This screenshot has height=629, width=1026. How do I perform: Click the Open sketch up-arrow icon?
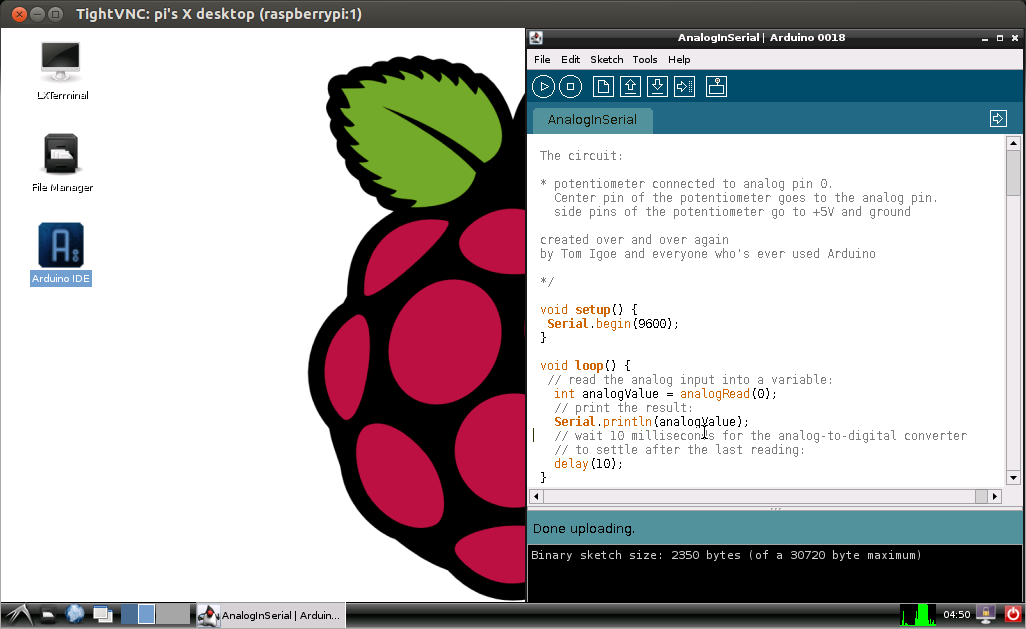[630, 87]
